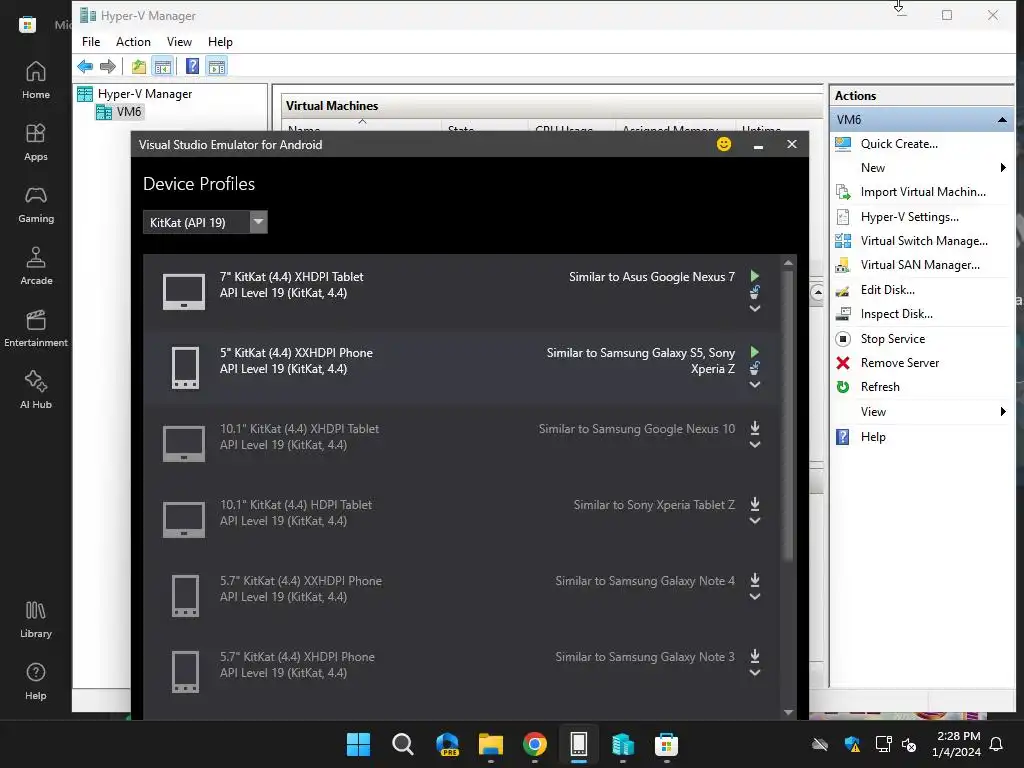
Task: Expand details for 5.7" KitKat XXHDPI Phone
Action: pos(754,597)
